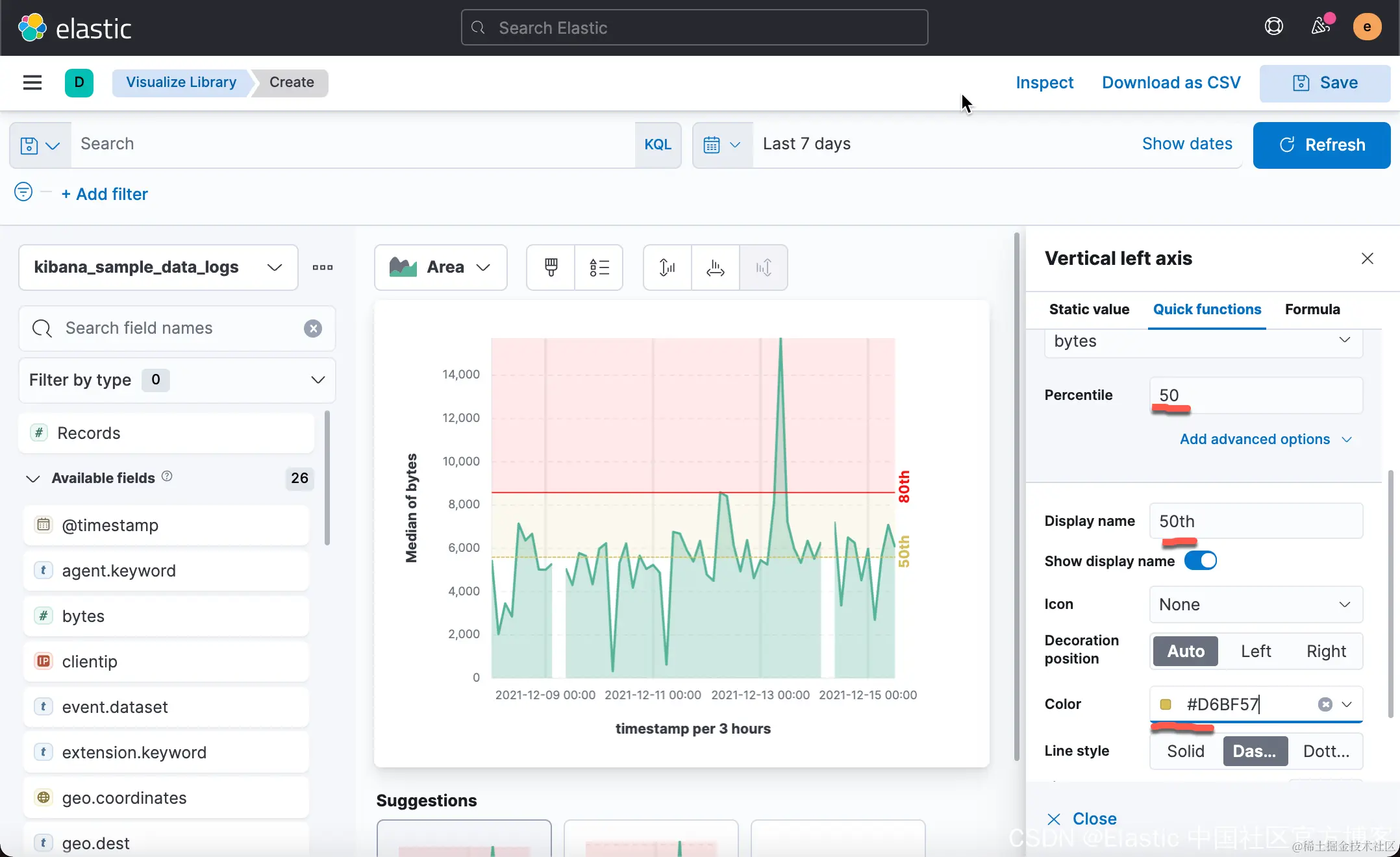
Task: Select Solid line style
Action: point(1185,751)
